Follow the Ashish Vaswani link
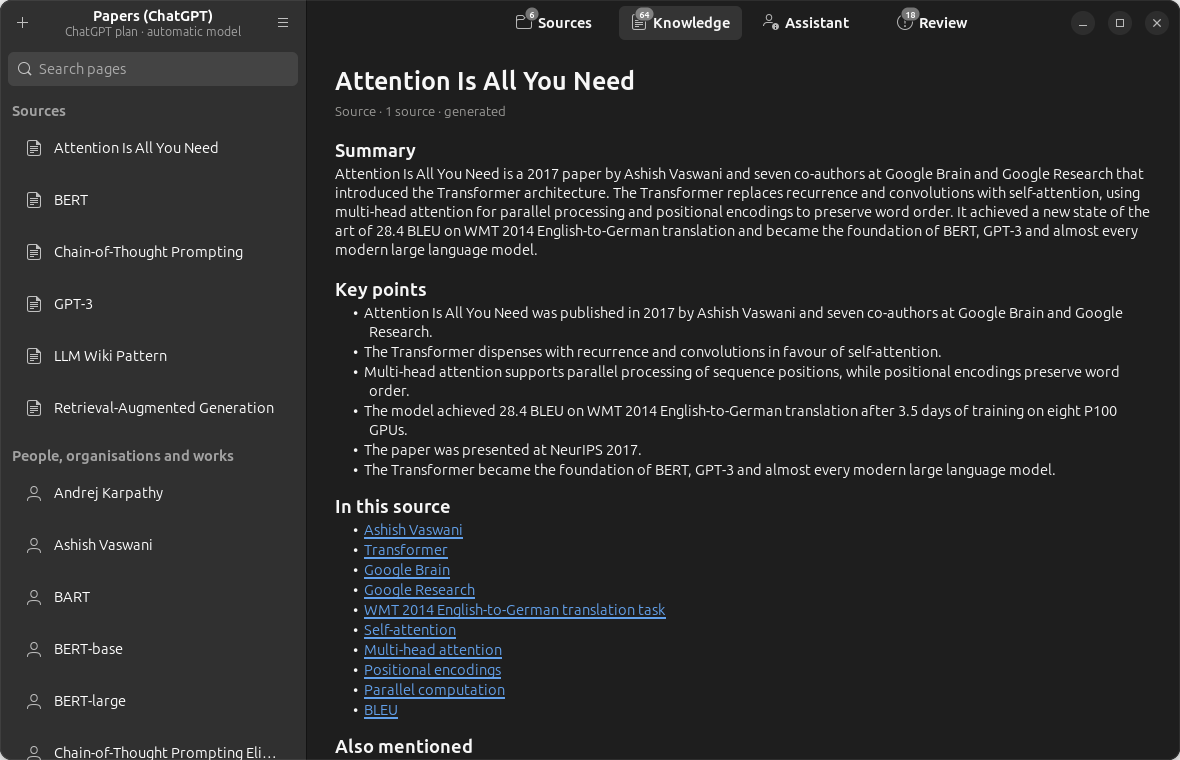1180x760 pixels. tap(413, 530)
